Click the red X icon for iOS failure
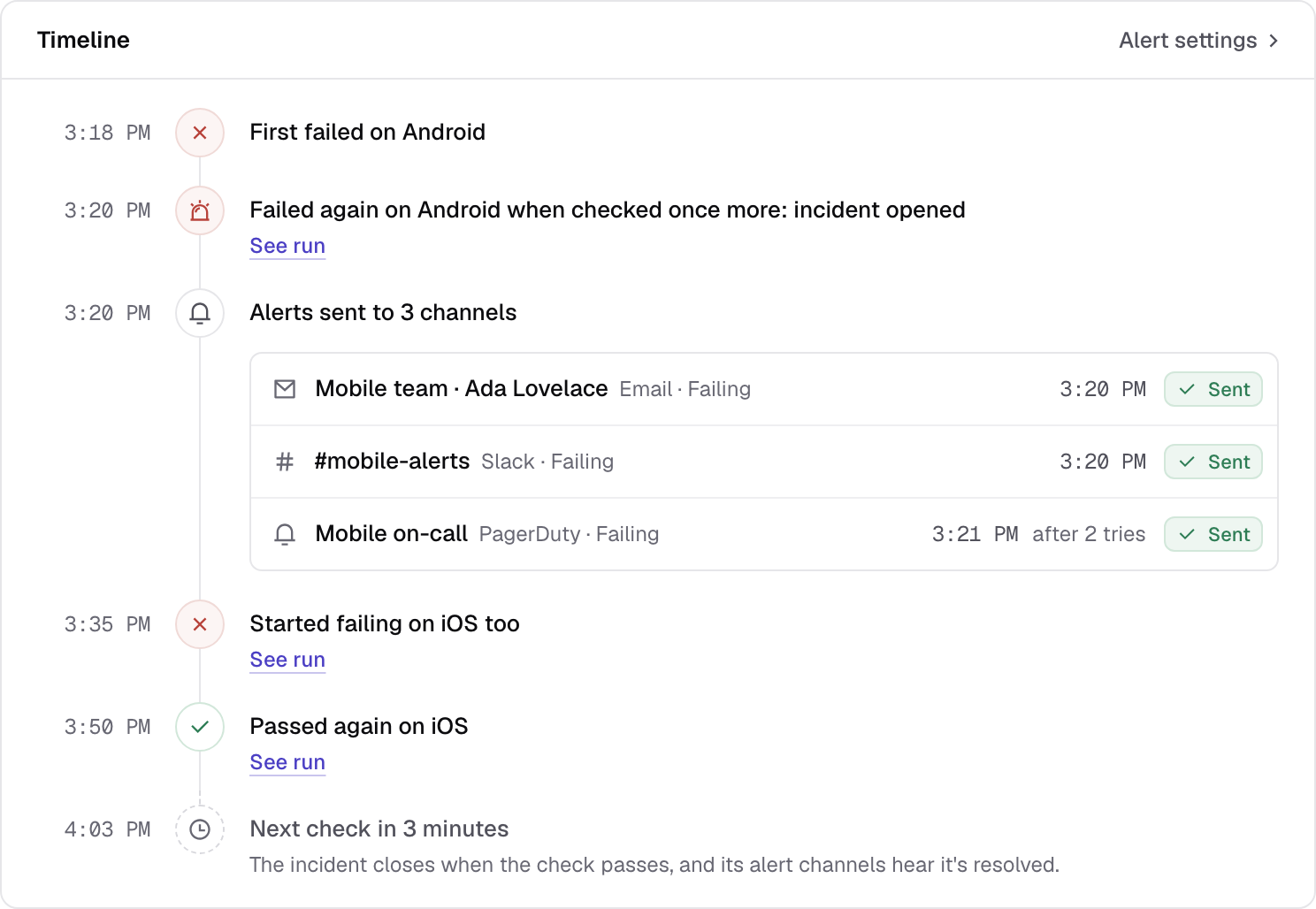 (x=200, y=624)
